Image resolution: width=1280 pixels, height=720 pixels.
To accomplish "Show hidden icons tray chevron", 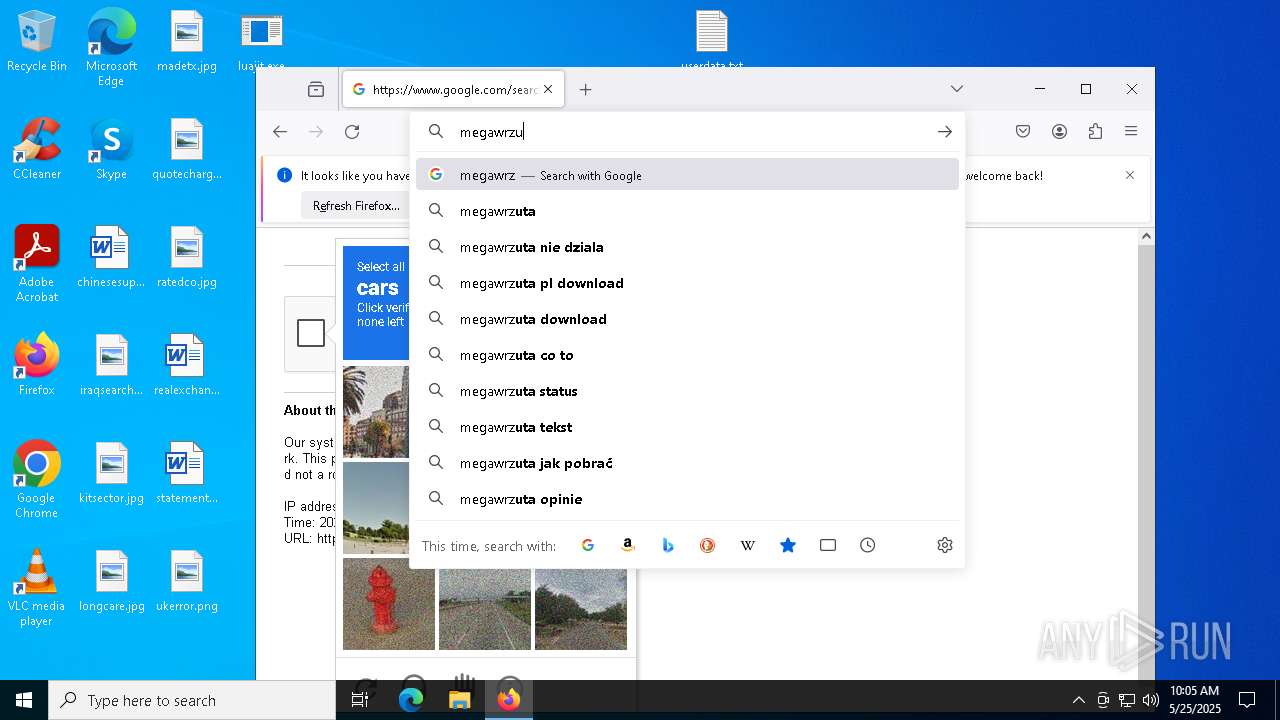I will tap(1078, 700).
